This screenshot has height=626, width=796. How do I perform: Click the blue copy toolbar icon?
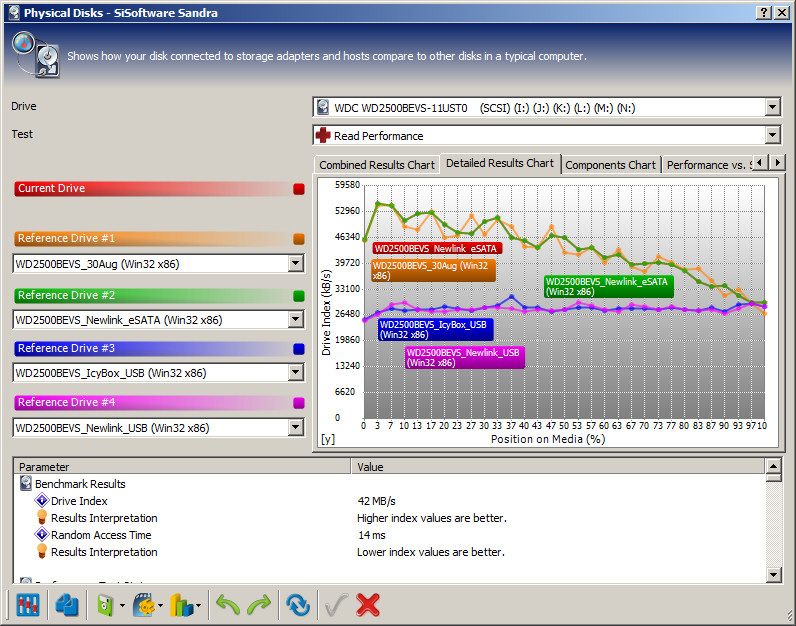67,605
